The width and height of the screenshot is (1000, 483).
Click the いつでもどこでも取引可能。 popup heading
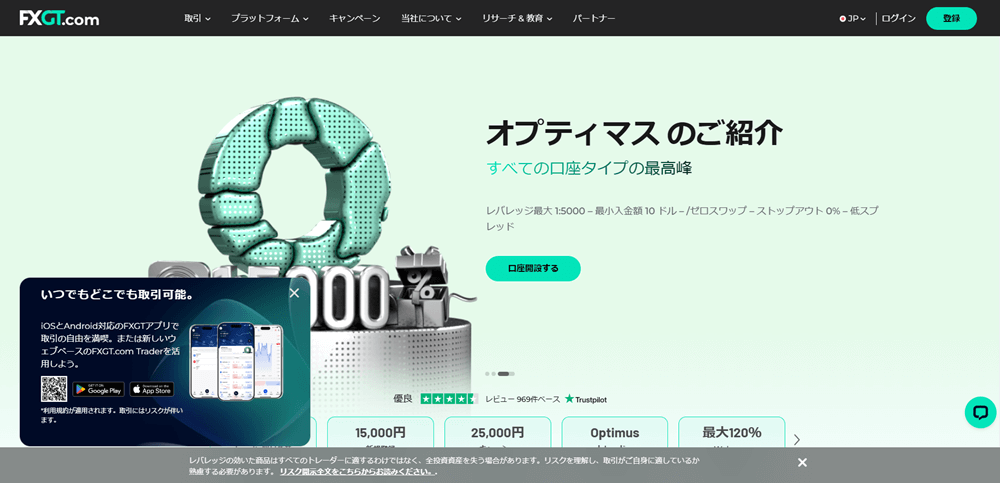point(117,295)
